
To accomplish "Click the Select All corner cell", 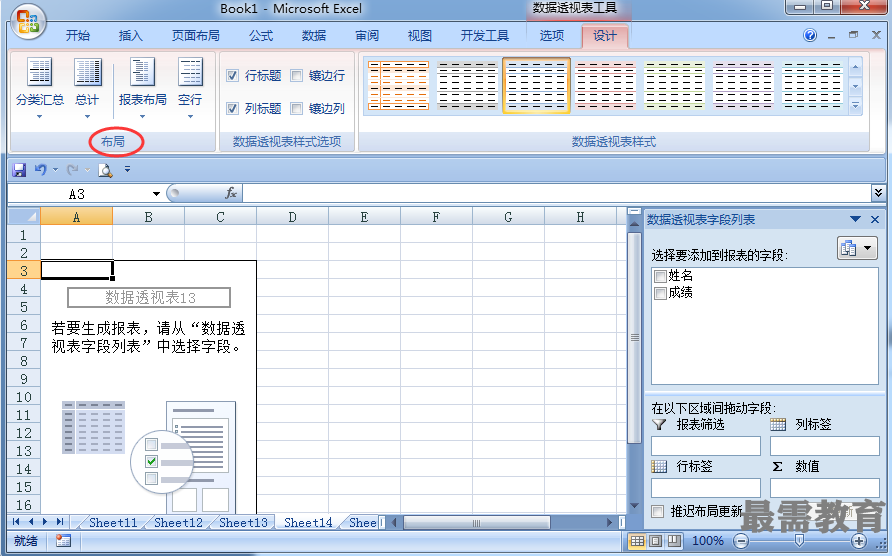I will [24, 216].
